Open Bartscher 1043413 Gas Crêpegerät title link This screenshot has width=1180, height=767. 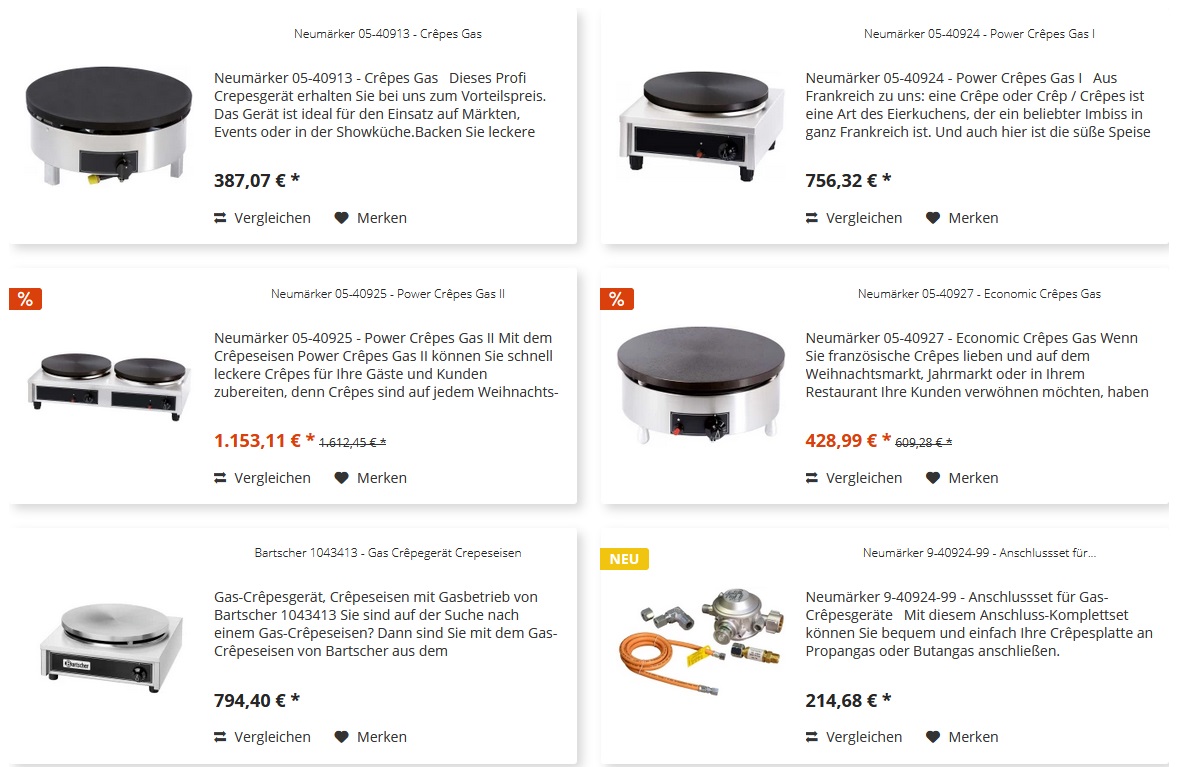click(x=388, y=553)
